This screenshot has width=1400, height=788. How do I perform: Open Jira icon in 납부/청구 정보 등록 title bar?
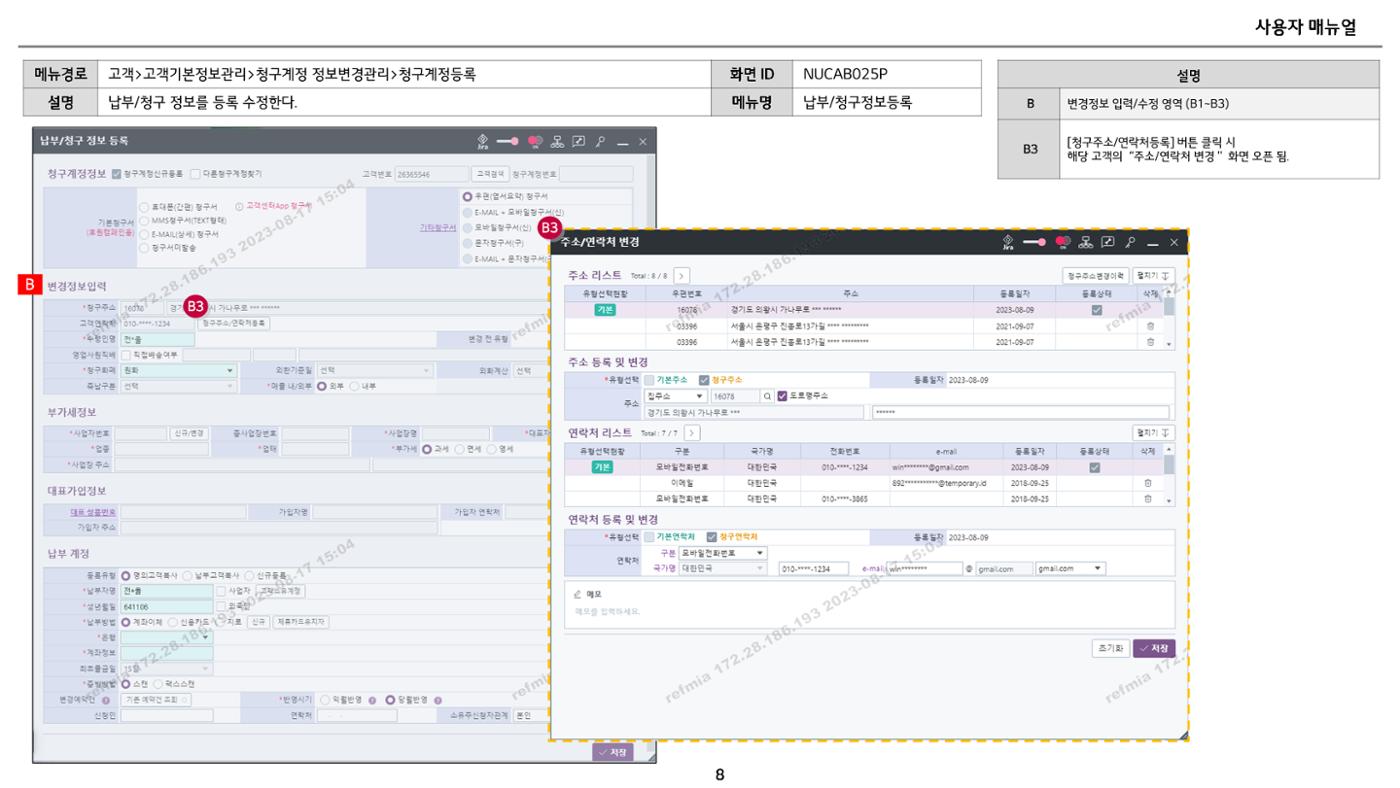483,142
